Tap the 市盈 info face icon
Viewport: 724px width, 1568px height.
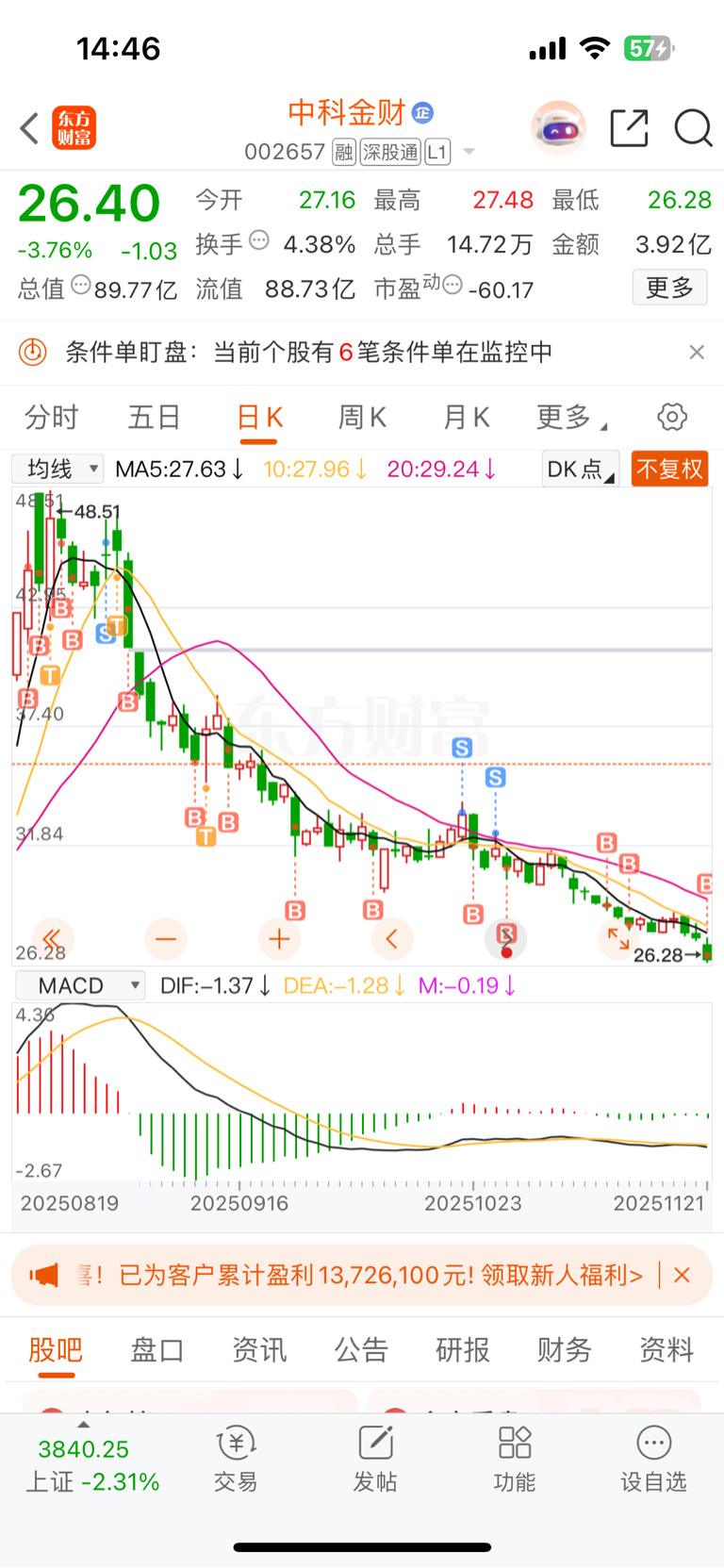[452, 285]
